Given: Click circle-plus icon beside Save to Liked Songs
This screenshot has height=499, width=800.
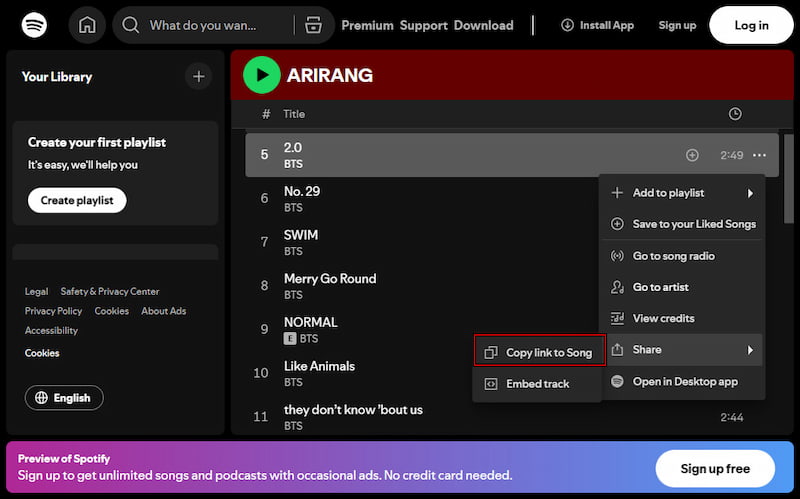Looking at the screenshot, I should 617,224.
